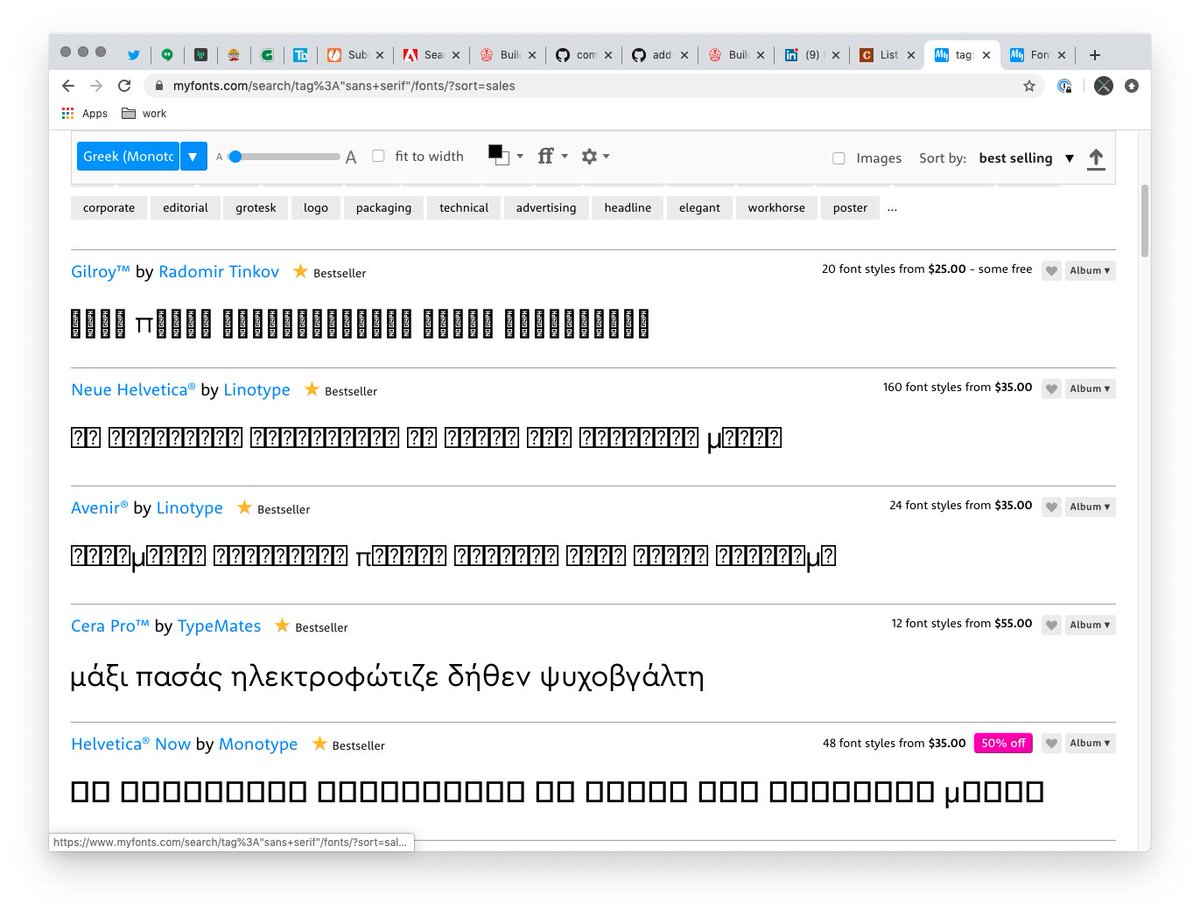Open Apps bookmarks shortcut
The height and width of the screenshot is (916, 1200).
coord(84,113)
